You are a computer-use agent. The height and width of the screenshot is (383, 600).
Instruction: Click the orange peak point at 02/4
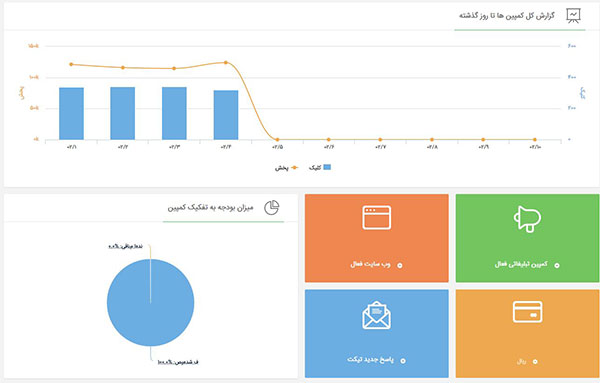point(226,62)
